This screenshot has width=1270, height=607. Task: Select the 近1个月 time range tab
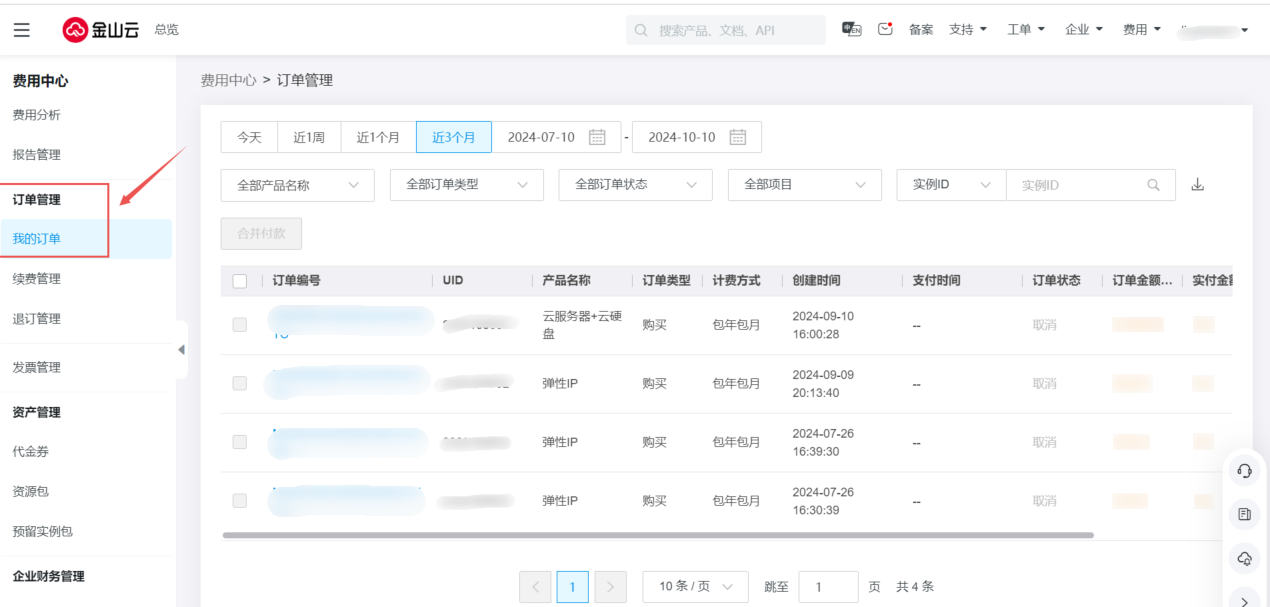[378, 137]
